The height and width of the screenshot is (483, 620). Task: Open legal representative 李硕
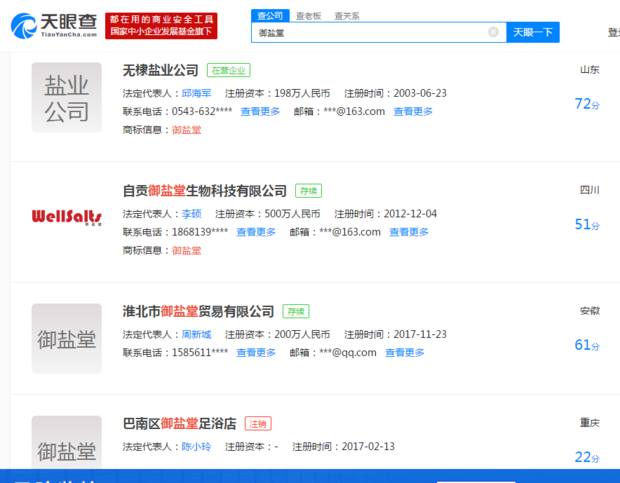click(191, 214)
